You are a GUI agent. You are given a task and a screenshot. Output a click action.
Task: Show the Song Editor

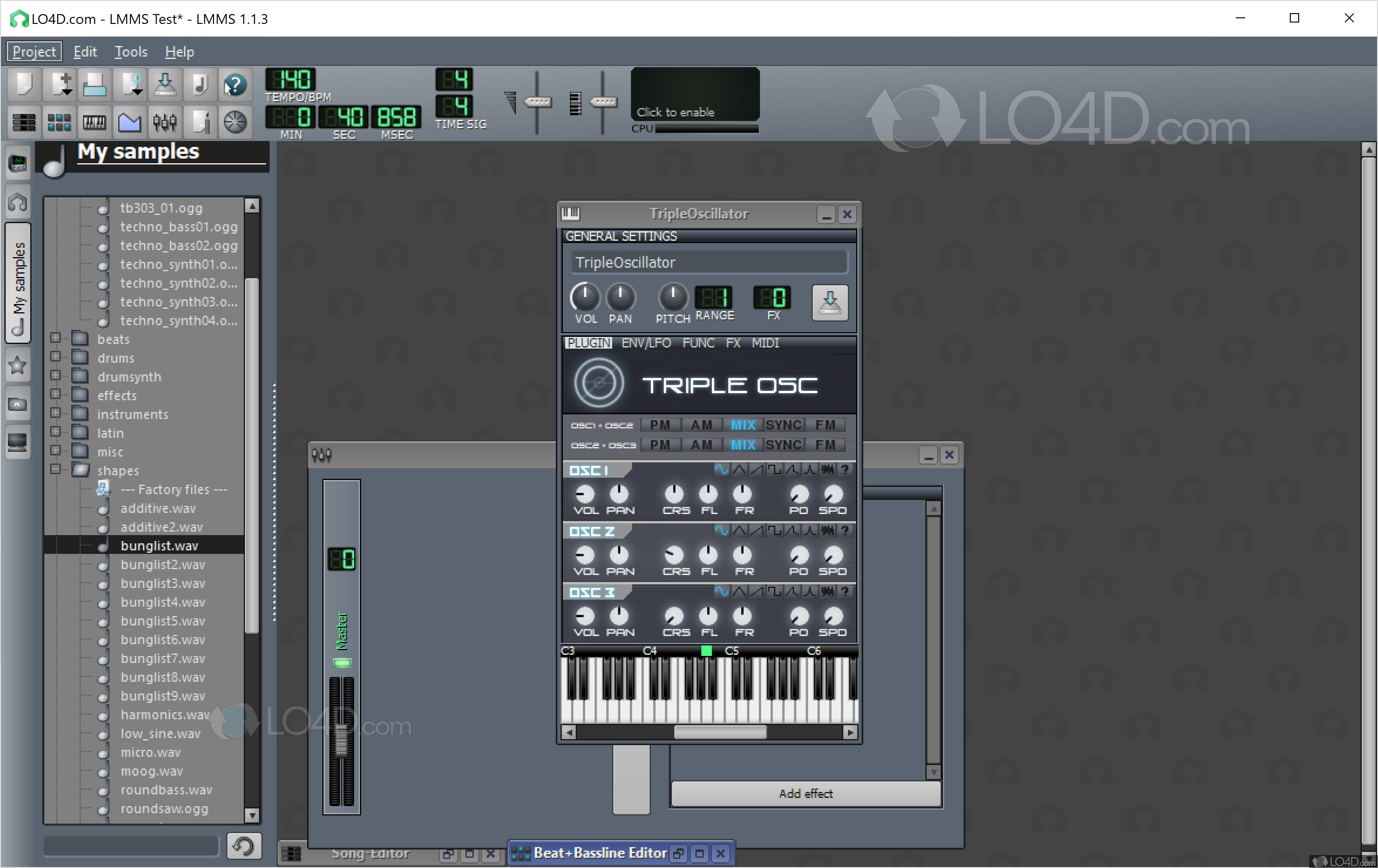pos(23,122)
